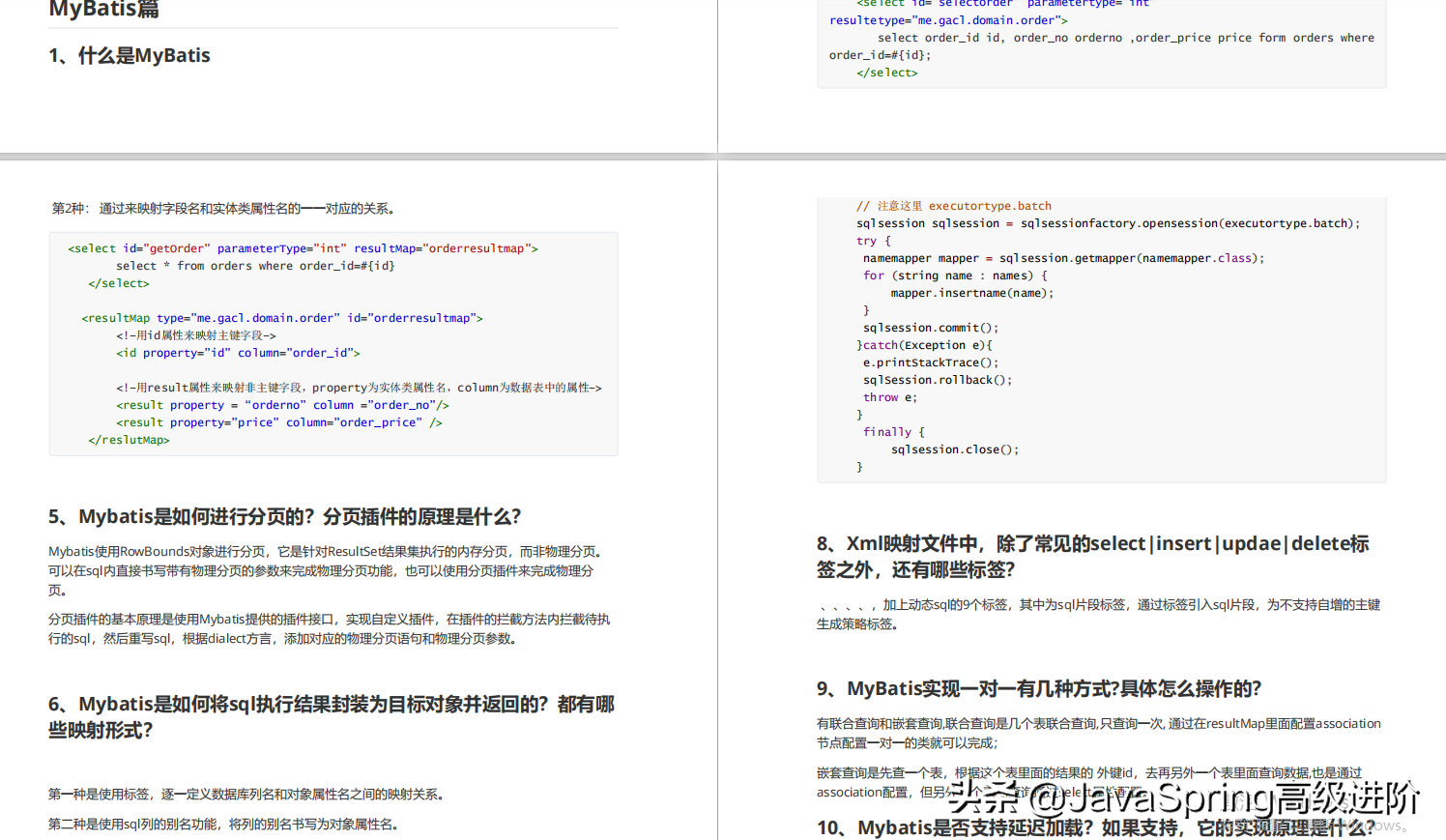Click the line starting "第一种是使用标签"
Image resolution: width=1446 pixels, height=840 pixels.
tap(247, 794)
